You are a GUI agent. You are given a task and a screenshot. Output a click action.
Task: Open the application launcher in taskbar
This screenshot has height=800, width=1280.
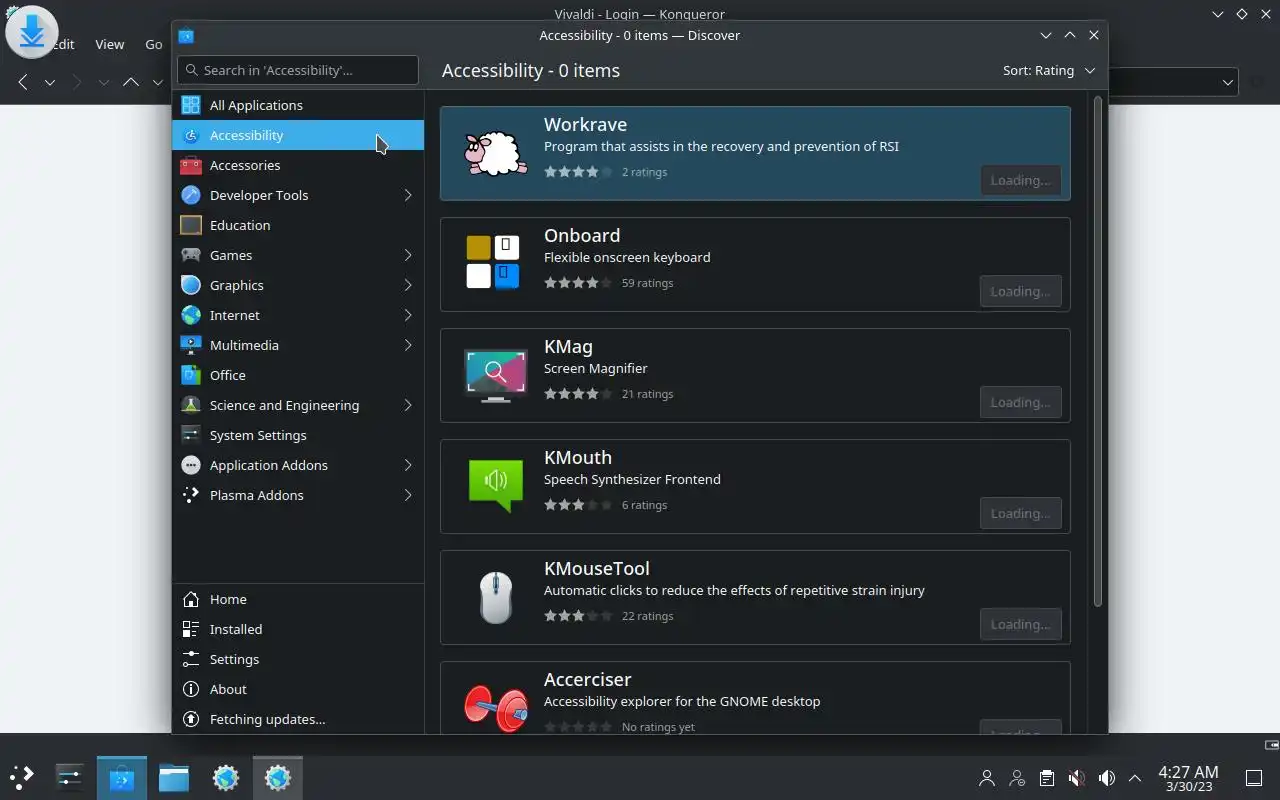(x=21, y=777)
